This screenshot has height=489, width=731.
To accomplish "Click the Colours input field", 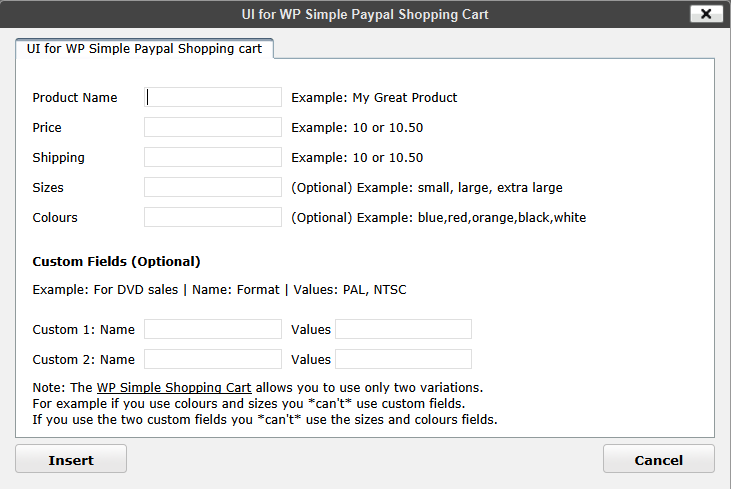I will 213,217.
